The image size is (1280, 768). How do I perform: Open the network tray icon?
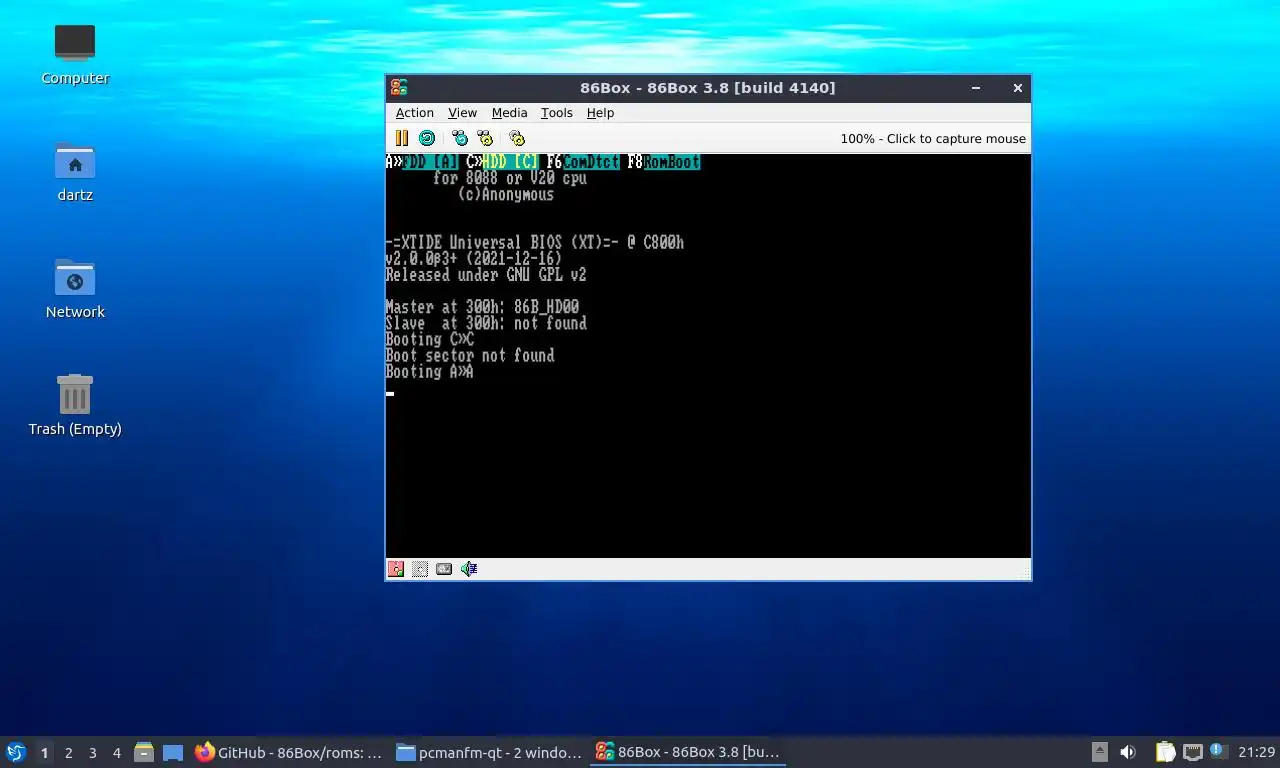[x=1193, y=752]
